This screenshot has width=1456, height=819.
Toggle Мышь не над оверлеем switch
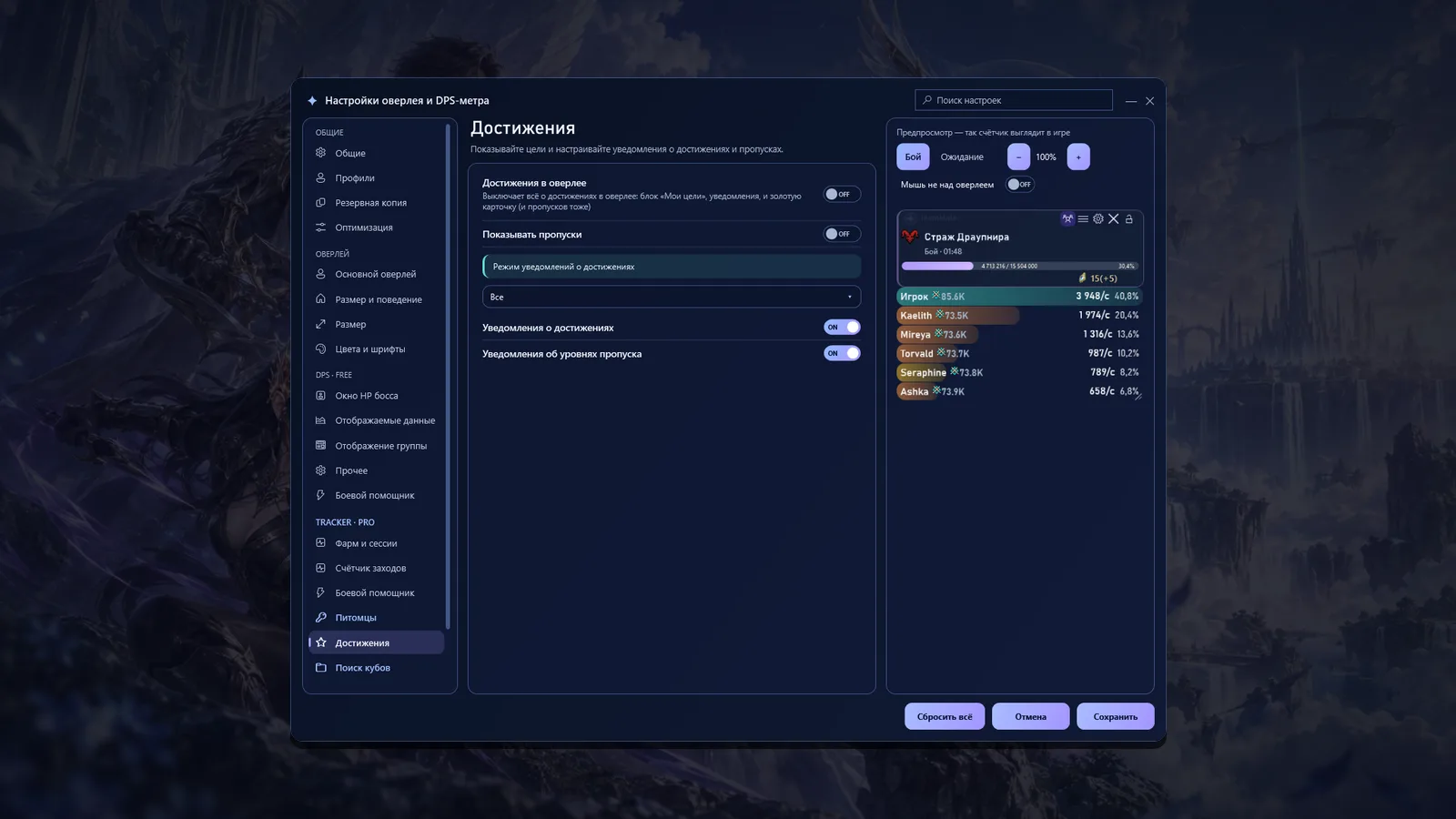(x=1019, y=184)
